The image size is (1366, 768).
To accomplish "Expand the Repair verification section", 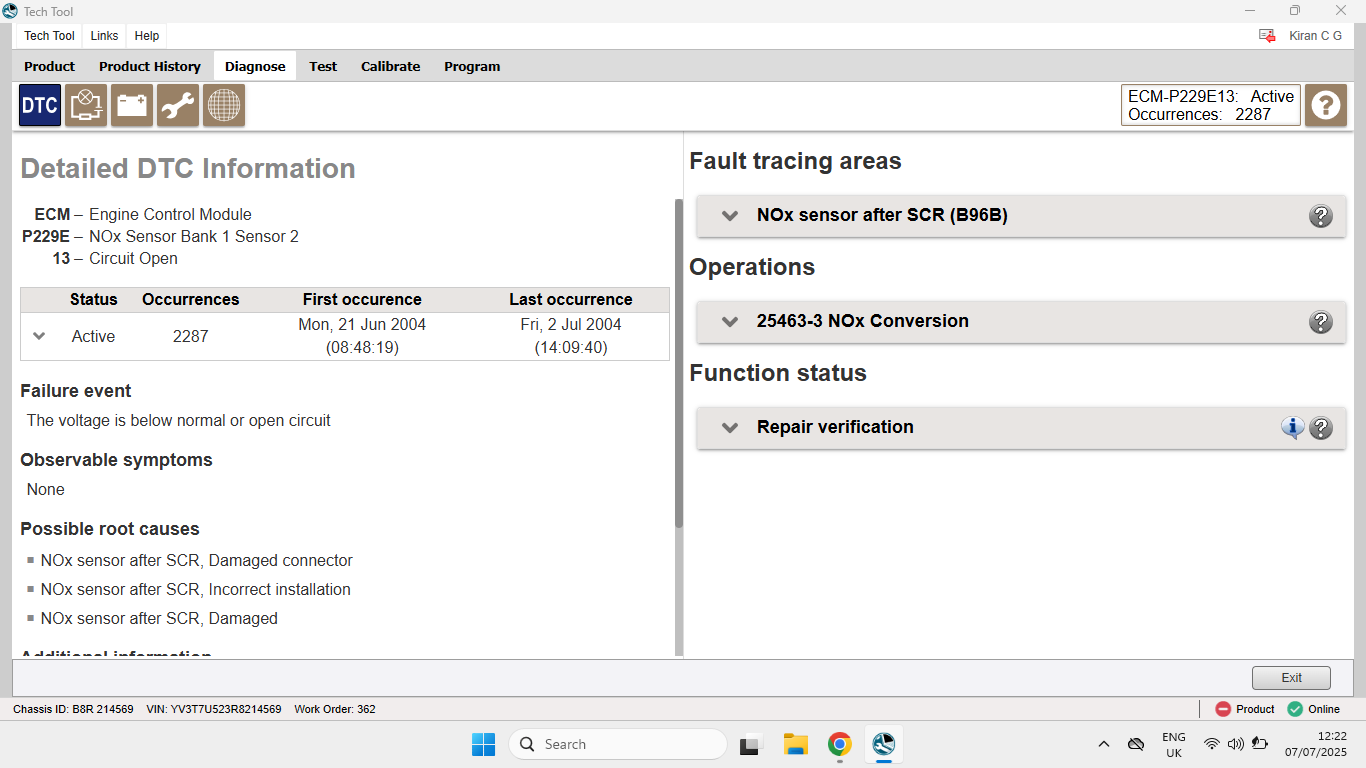I will coord(730,427).
